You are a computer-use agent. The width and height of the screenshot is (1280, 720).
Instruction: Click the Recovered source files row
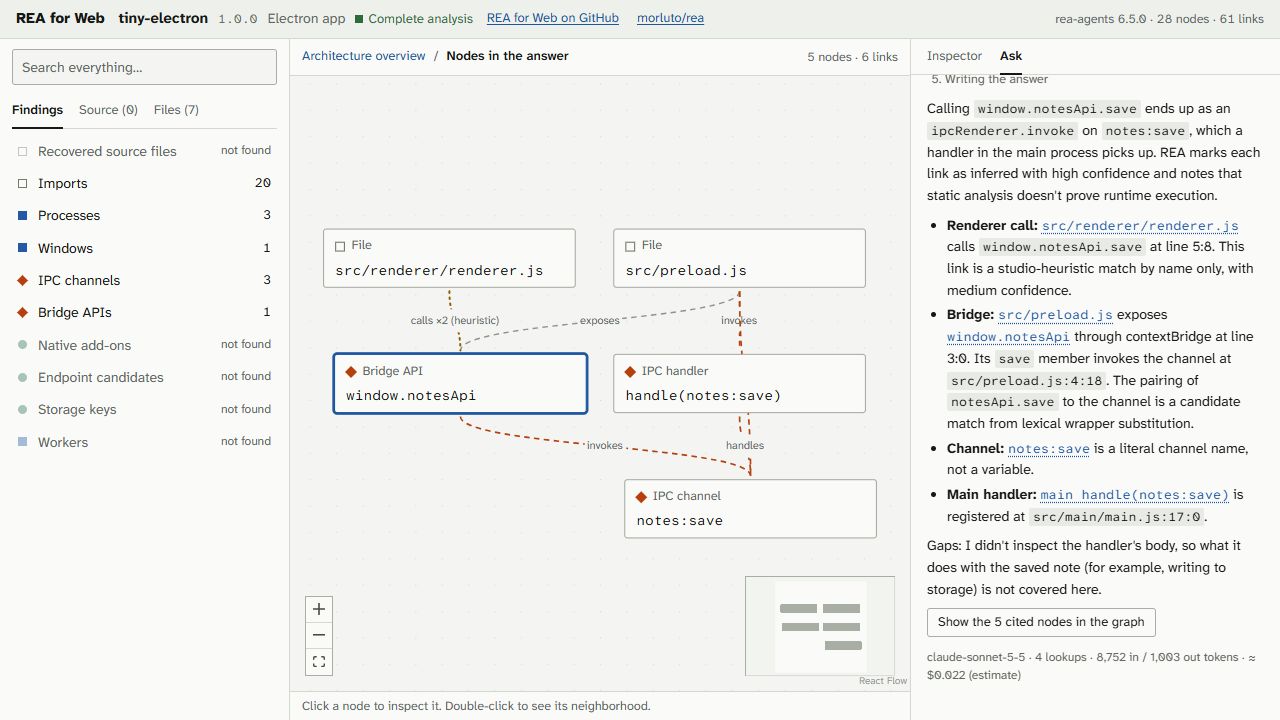click(x=144, y=151)
